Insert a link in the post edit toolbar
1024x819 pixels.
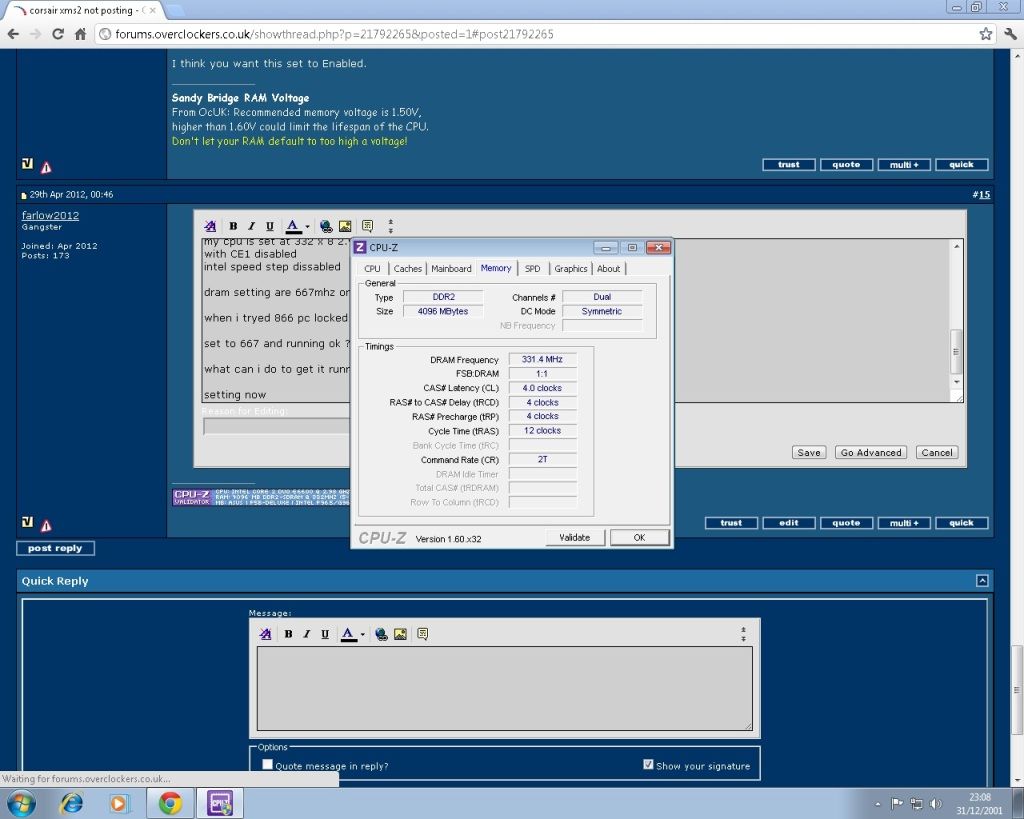click(x=326, y=226)
